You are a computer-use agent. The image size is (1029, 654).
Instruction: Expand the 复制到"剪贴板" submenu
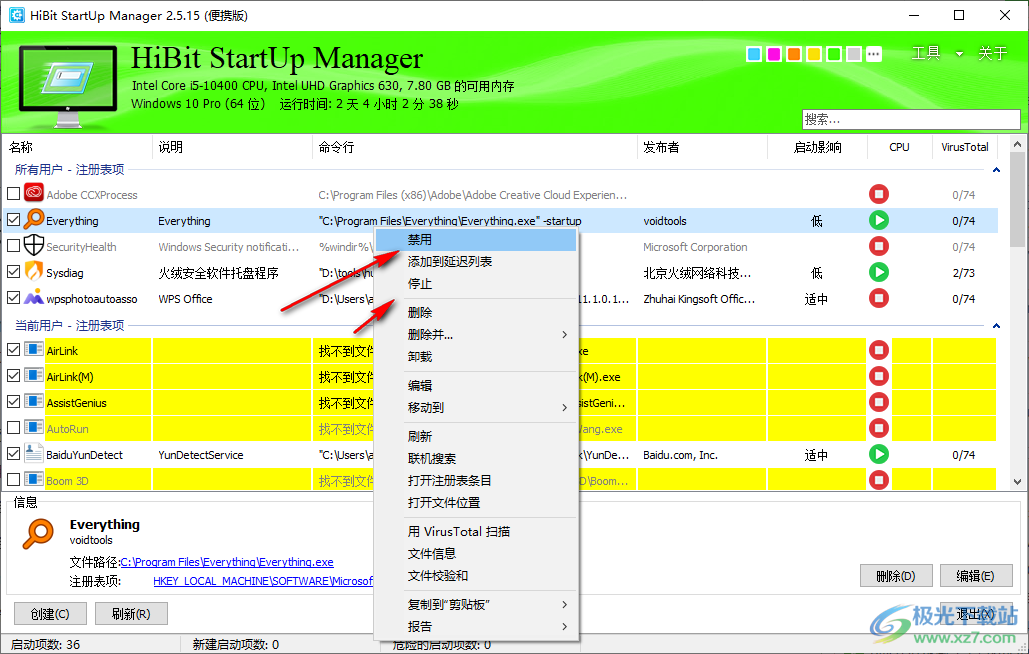[564, 604]
